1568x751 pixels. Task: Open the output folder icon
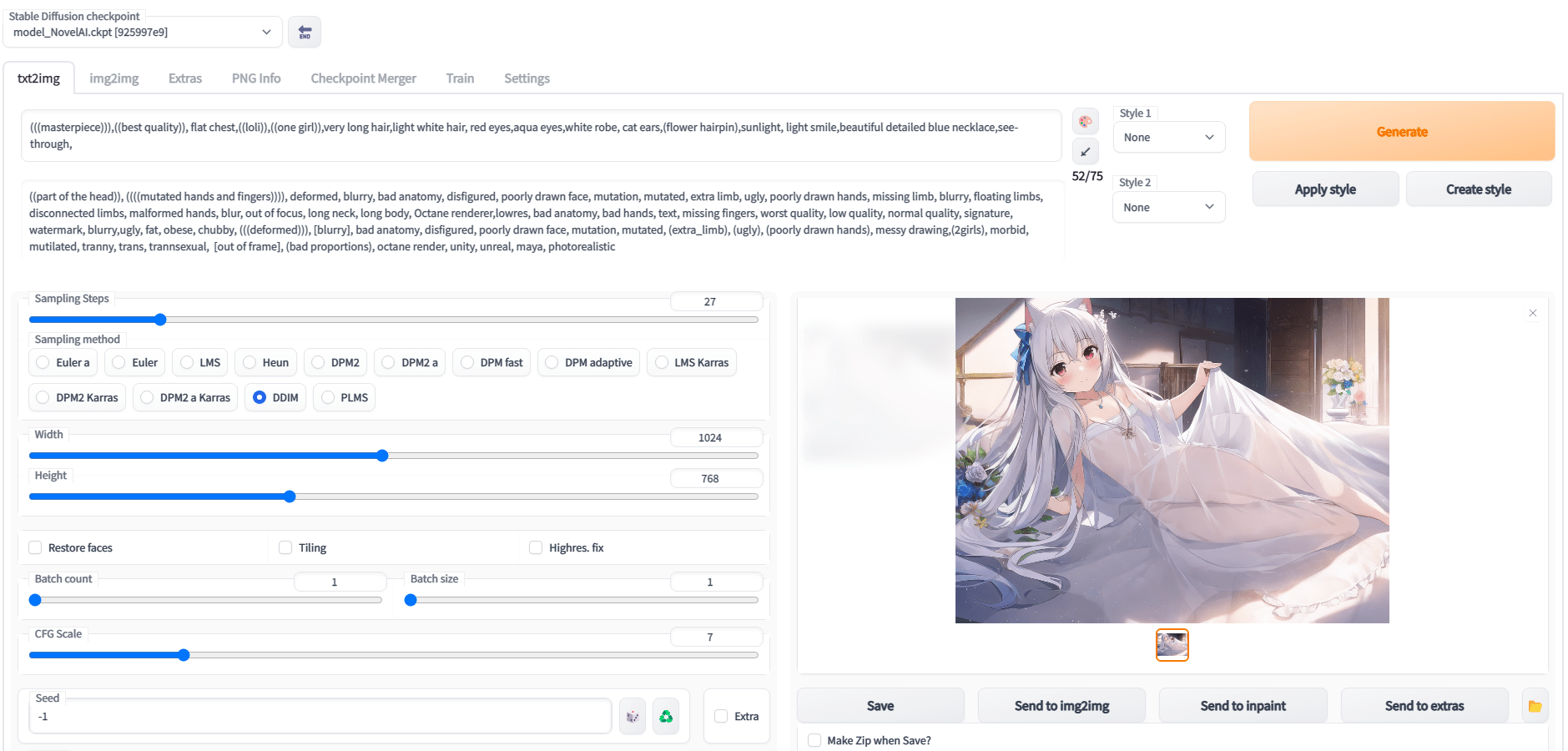click(1535, 706)
